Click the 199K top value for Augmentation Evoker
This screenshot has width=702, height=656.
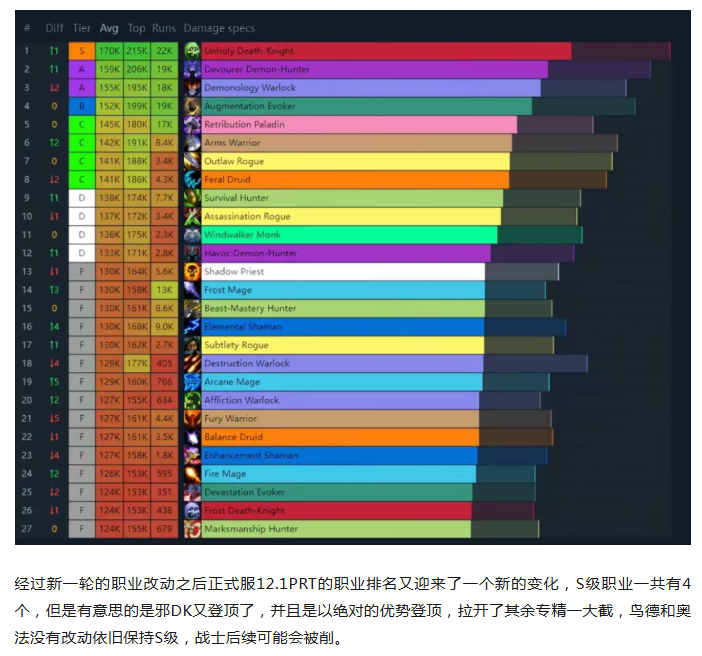click(137, 106)
